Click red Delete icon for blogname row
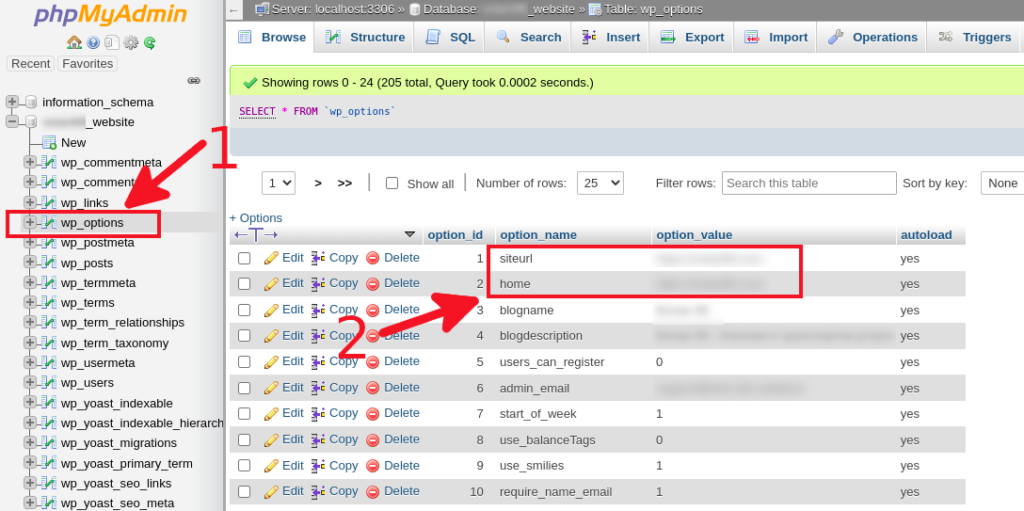 point(373,310)
